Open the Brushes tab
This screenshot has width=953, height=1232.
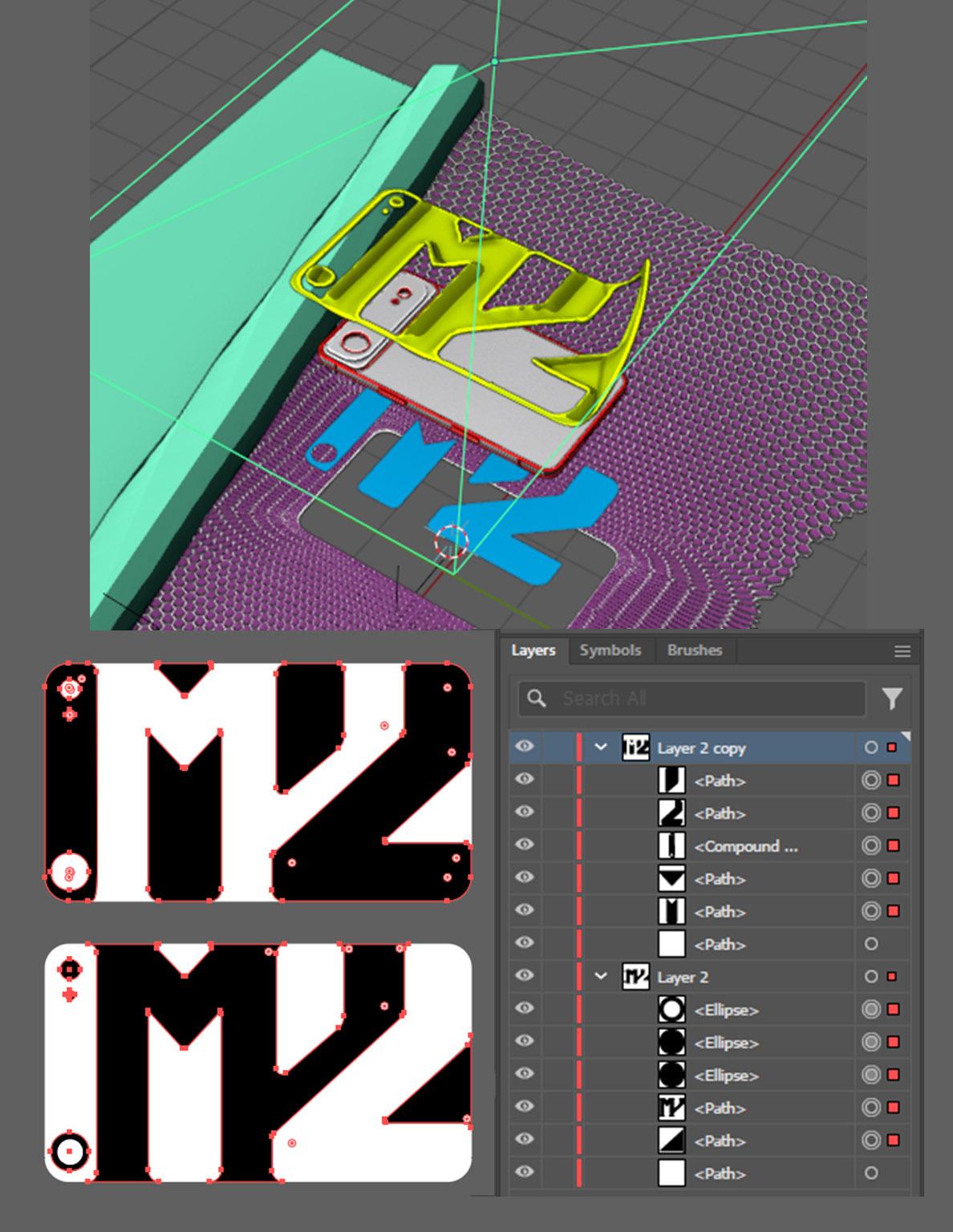695,650
